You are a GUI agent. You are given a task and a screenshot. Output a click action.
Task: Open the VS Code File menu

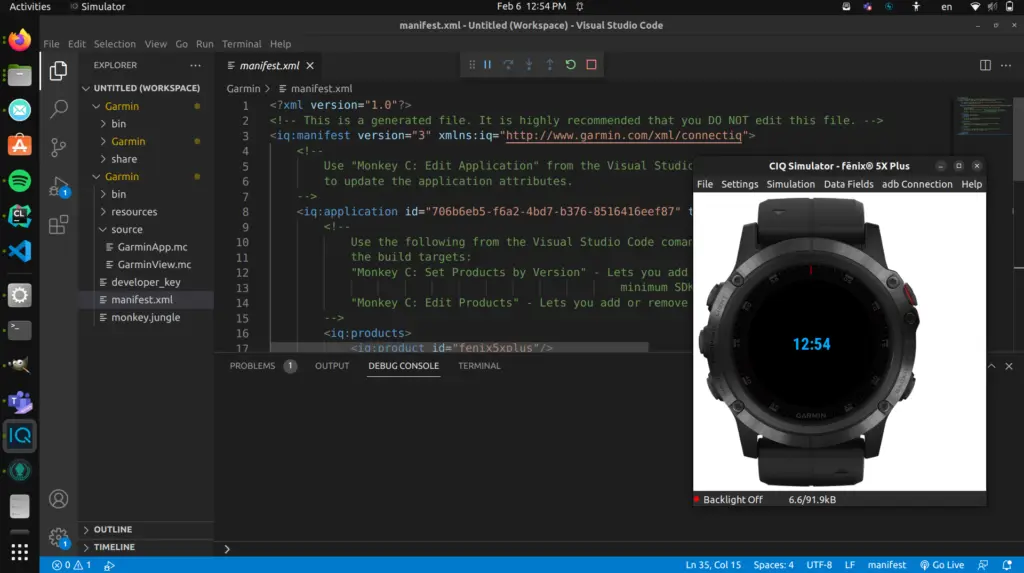tap(51, 44)
